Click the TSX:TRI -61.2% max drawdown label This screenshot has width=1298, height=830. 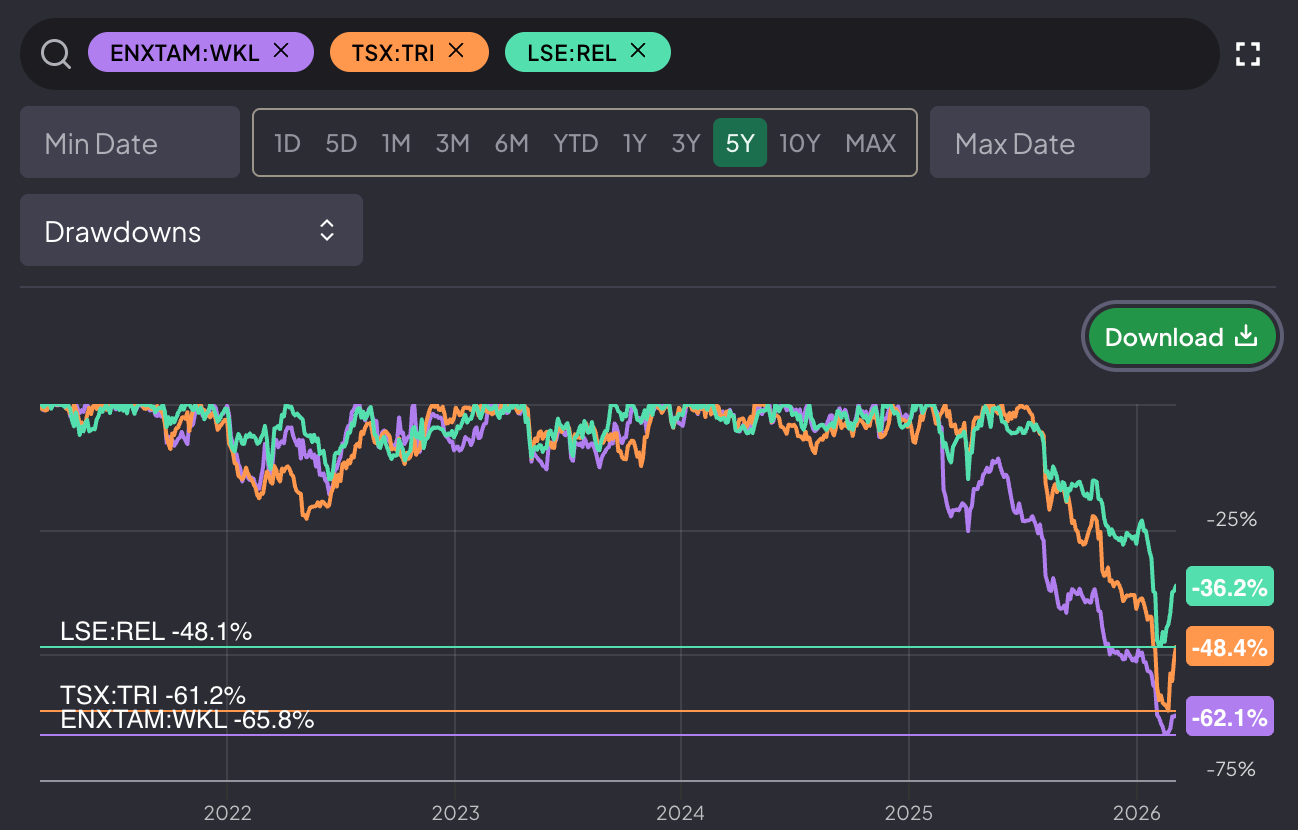pos(153,695)
